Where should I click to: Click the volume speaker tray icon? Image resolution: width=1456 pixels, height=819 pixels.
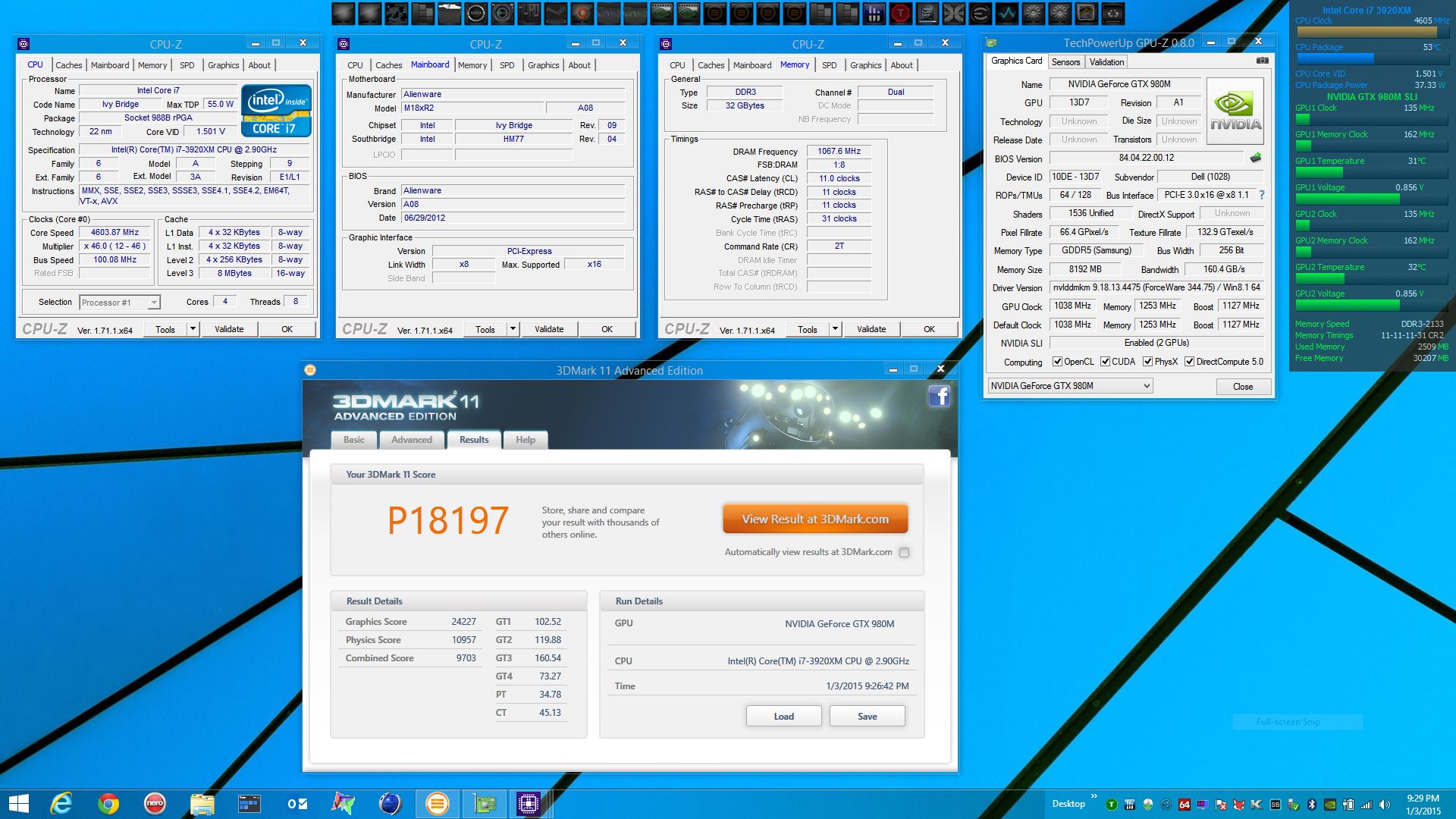tap(1384, 805)
